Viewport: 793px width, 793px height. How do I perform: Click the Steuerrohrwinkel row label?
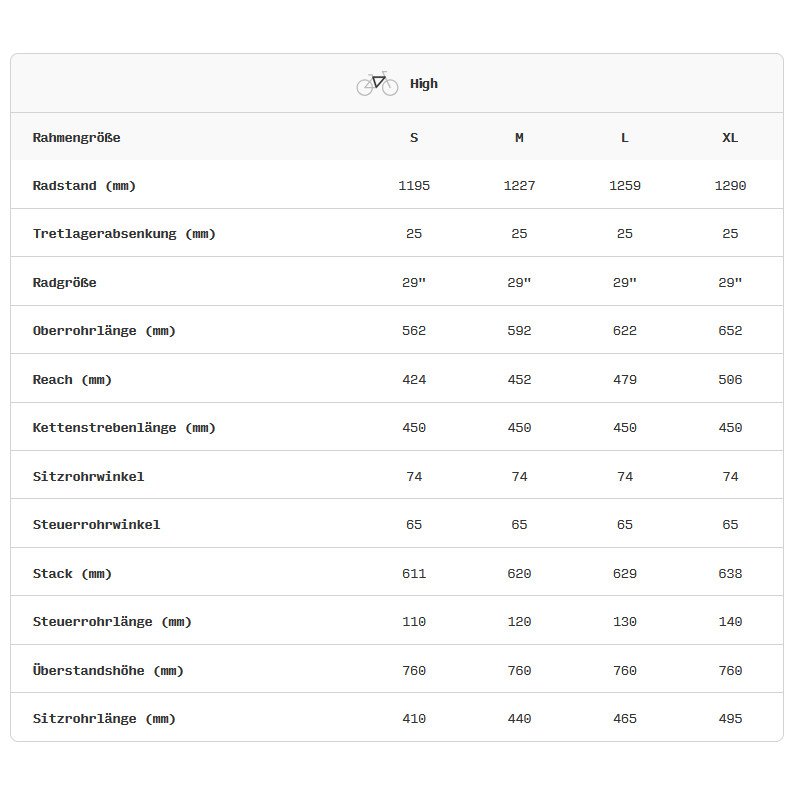(x=96, y=525)
